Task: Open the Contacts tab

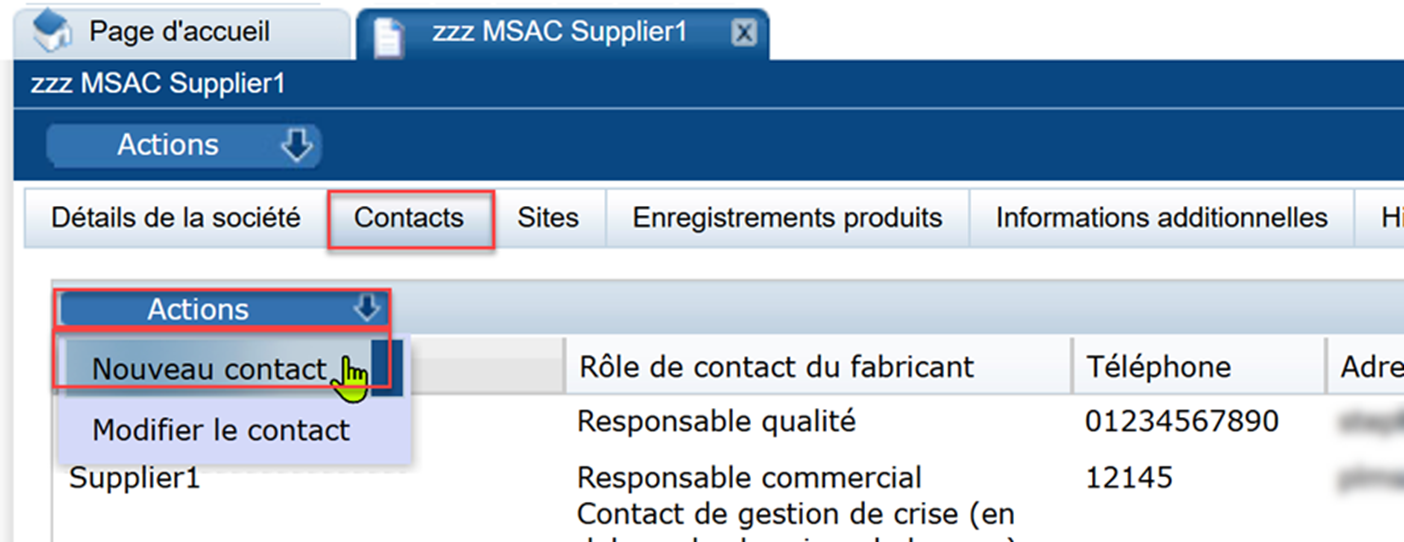Action: pyautogui.click(x=410, y=219)
